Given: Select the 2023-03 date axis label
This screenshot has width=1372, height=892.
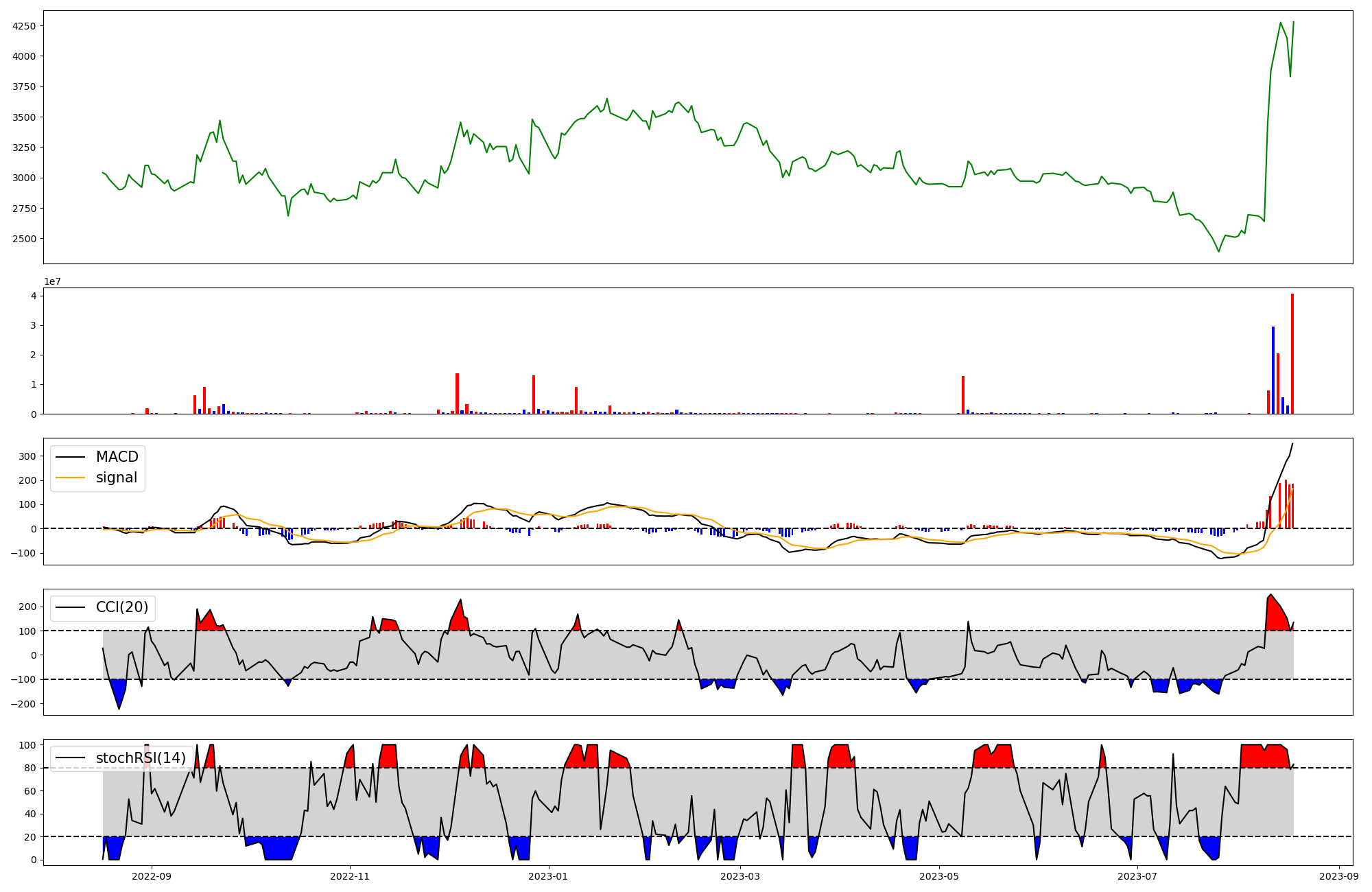Looking at the screenshot, I should pos(741,876).
